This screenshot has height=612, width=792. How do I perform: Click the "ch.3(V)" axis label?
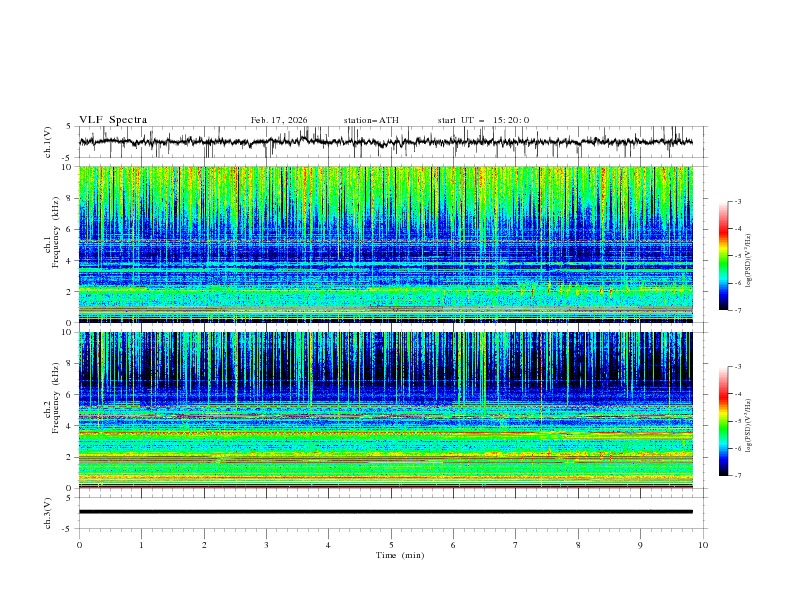tap(48, 513)
